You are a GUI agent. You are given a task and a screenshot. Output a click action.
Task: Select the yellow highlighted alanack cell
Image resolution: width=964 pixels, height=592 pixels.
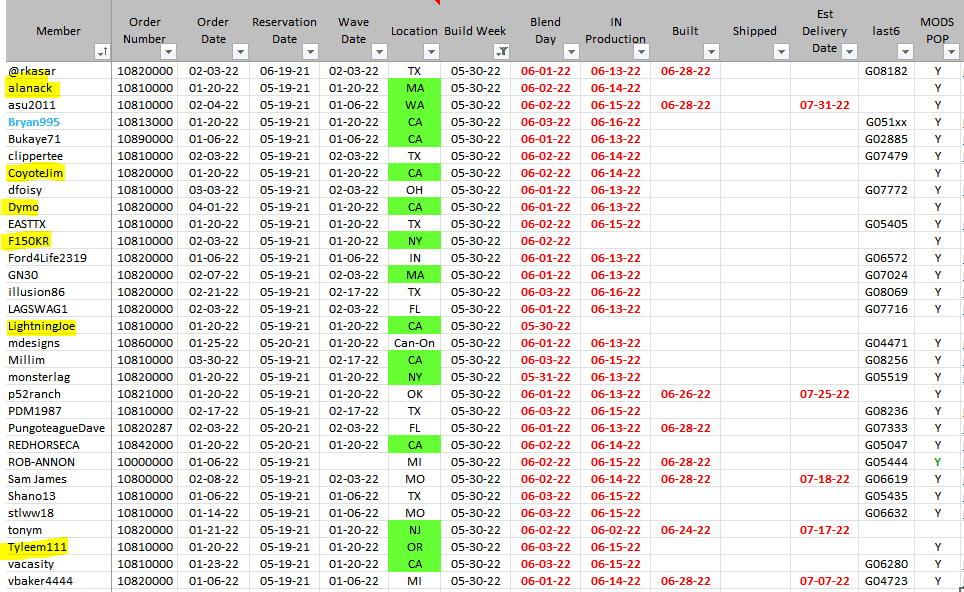[30, 88]
